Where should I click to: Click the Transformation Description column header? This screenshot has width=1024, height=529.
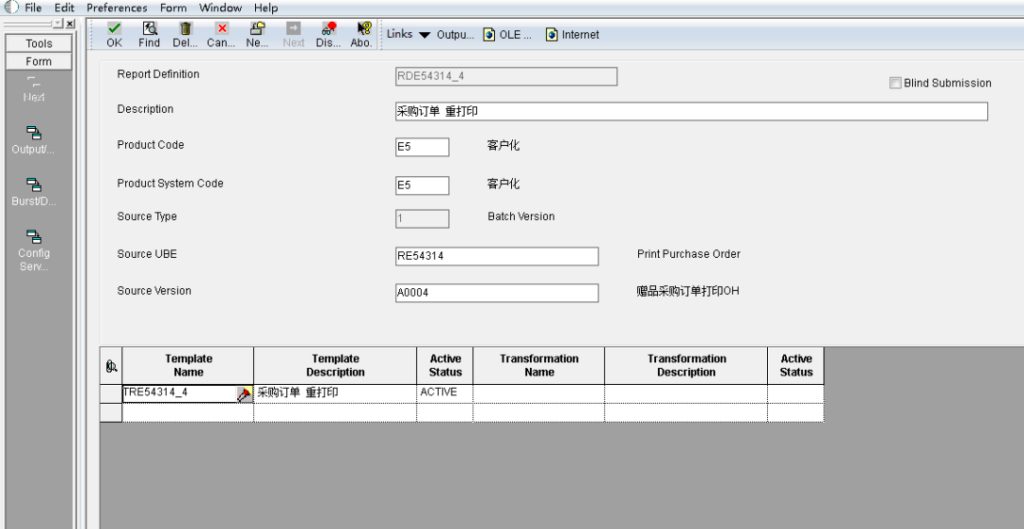point(686,366)
